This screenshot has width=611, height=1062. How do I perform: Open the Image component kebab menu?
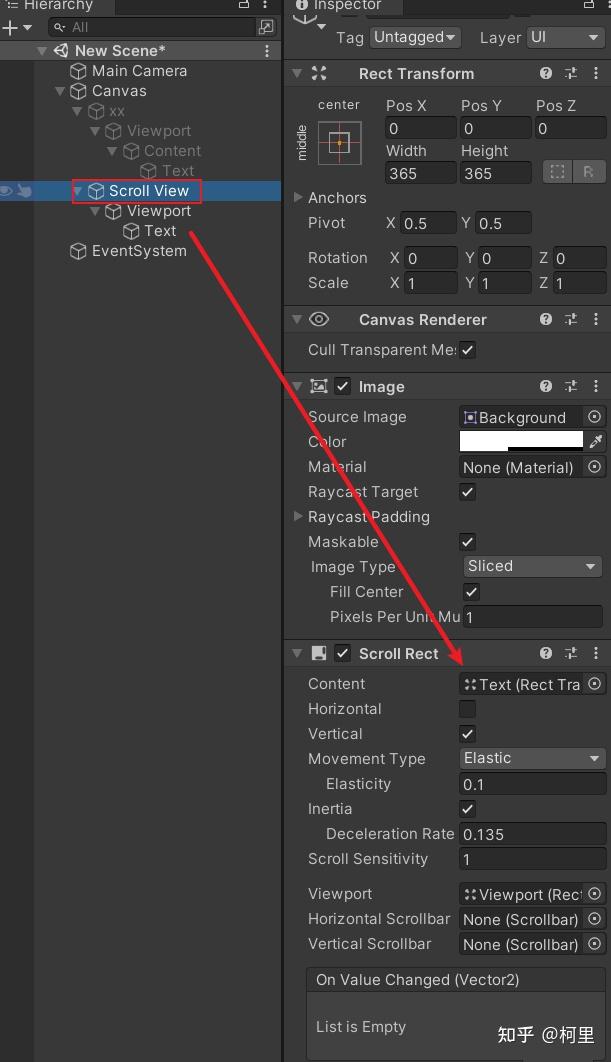coord(596,386)
